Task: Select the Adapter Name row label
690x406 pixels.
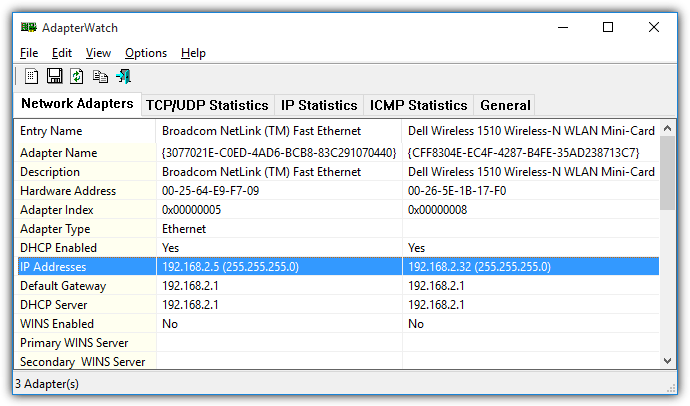Action: click(59, 153)
